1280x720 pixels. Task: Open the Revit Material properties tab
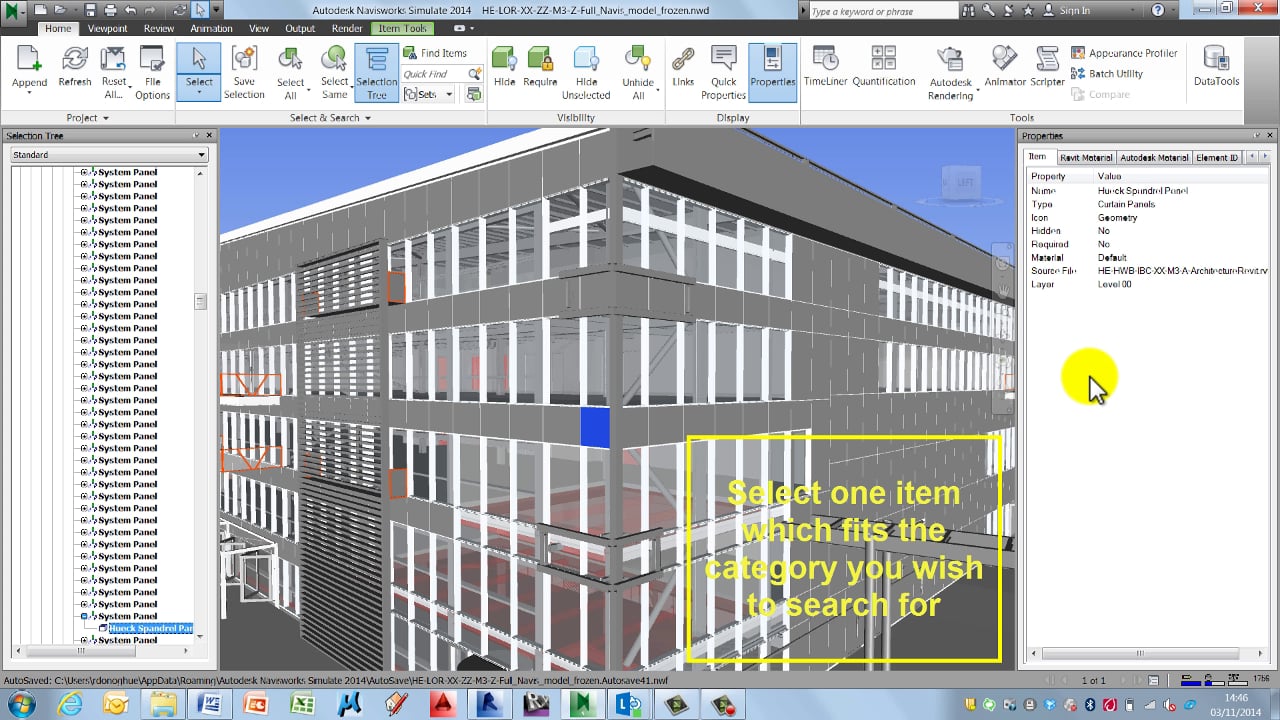1085,157
